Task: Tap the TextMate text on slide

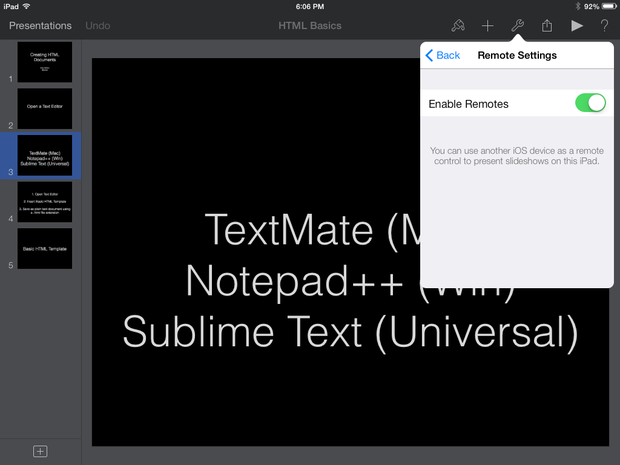Action: pyautogui.click(x=289, y=231)
